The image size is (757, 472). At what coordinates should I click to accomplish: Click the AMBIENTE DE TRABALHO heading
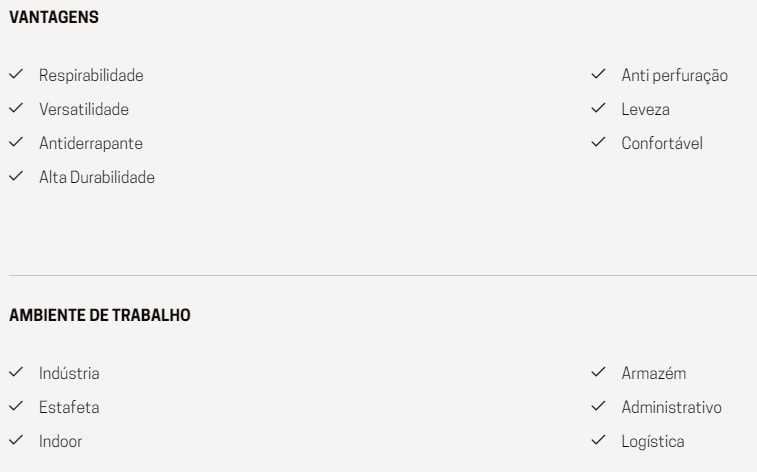99,315
